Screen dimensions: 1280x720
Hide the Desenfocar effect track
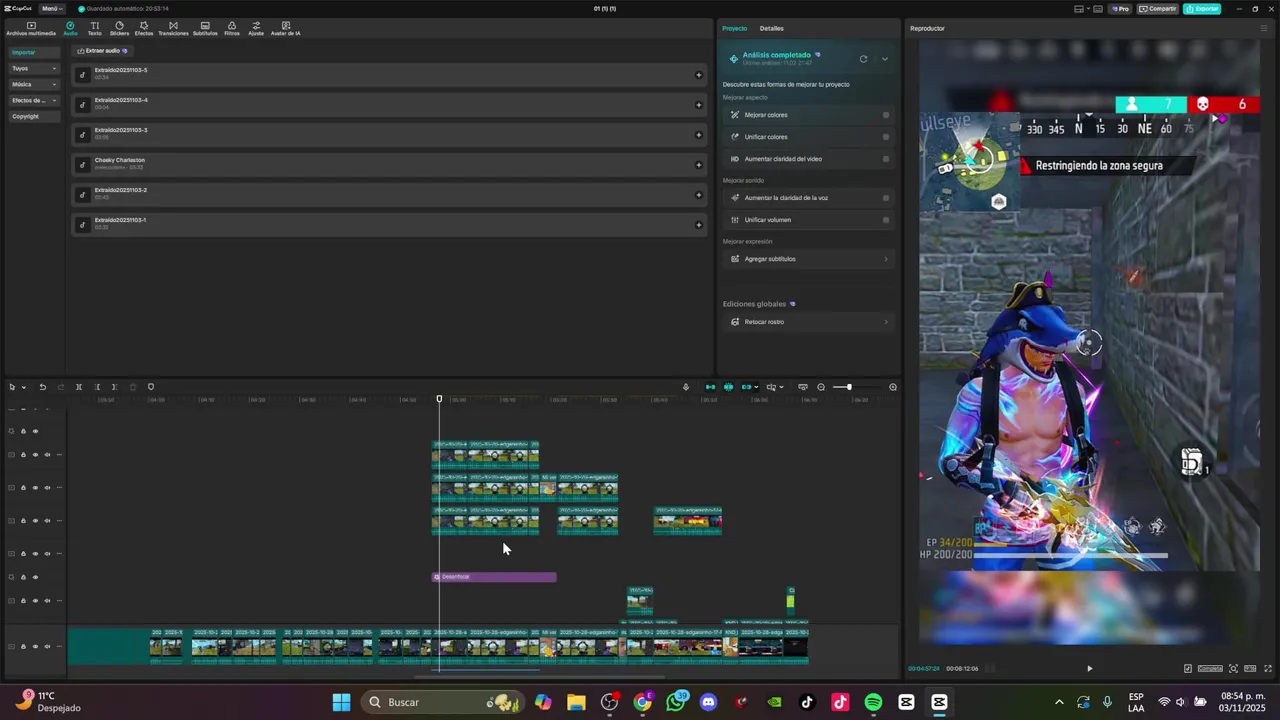[35, 577]
